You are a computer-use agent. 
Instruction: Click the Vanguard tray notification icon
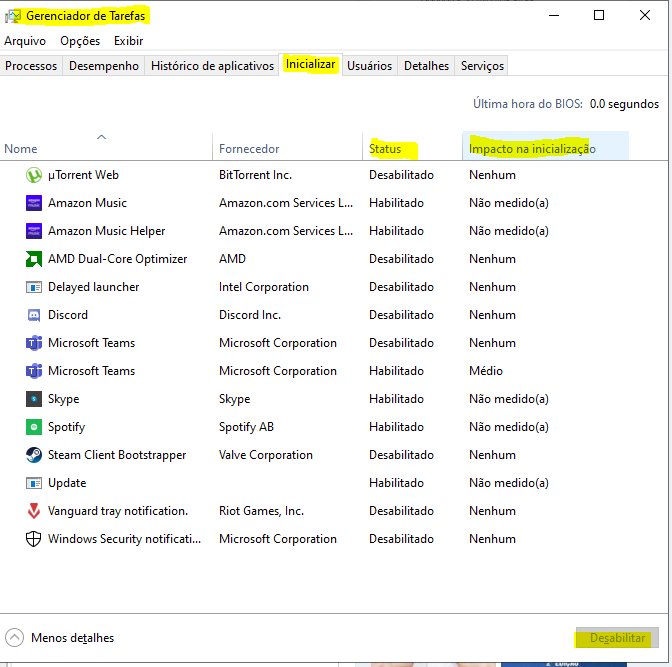[x=34, y=511]
